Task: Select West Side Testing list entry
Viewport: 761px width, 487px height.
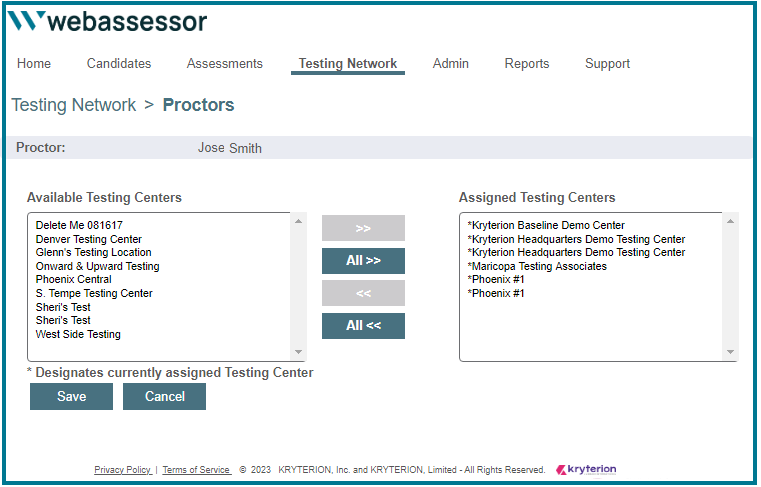Action: coord(78,334)
